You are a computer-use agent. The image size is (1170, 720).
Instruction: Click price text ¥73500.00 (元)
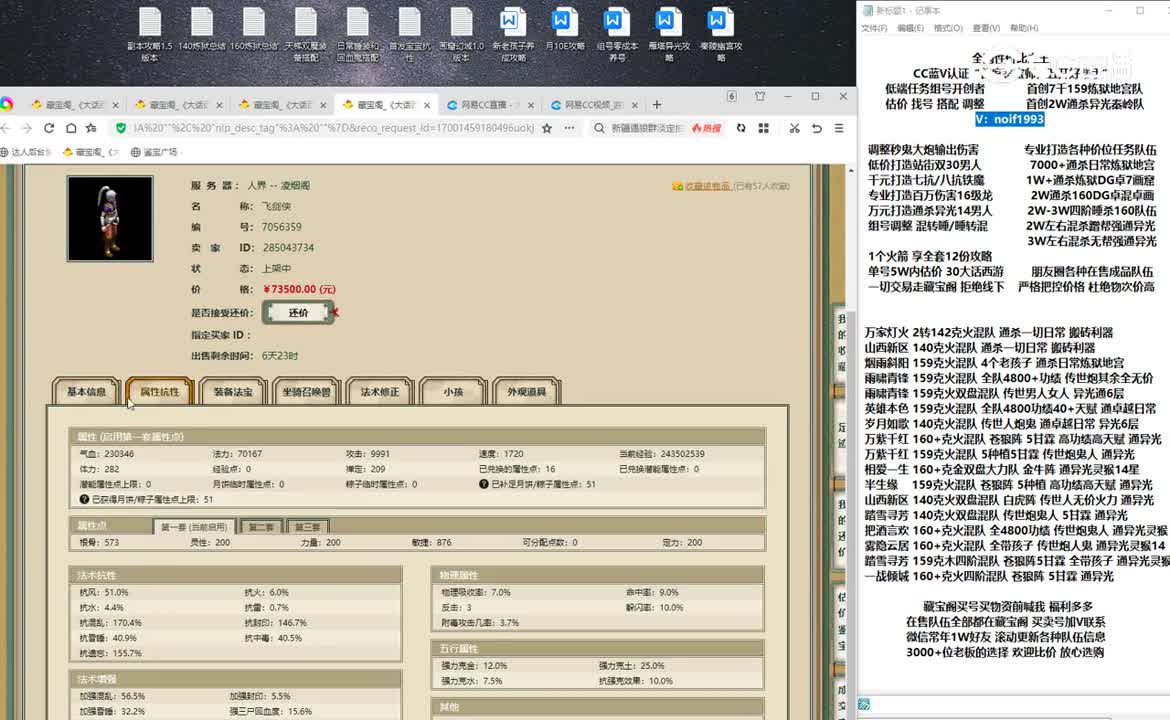(299, 289)
